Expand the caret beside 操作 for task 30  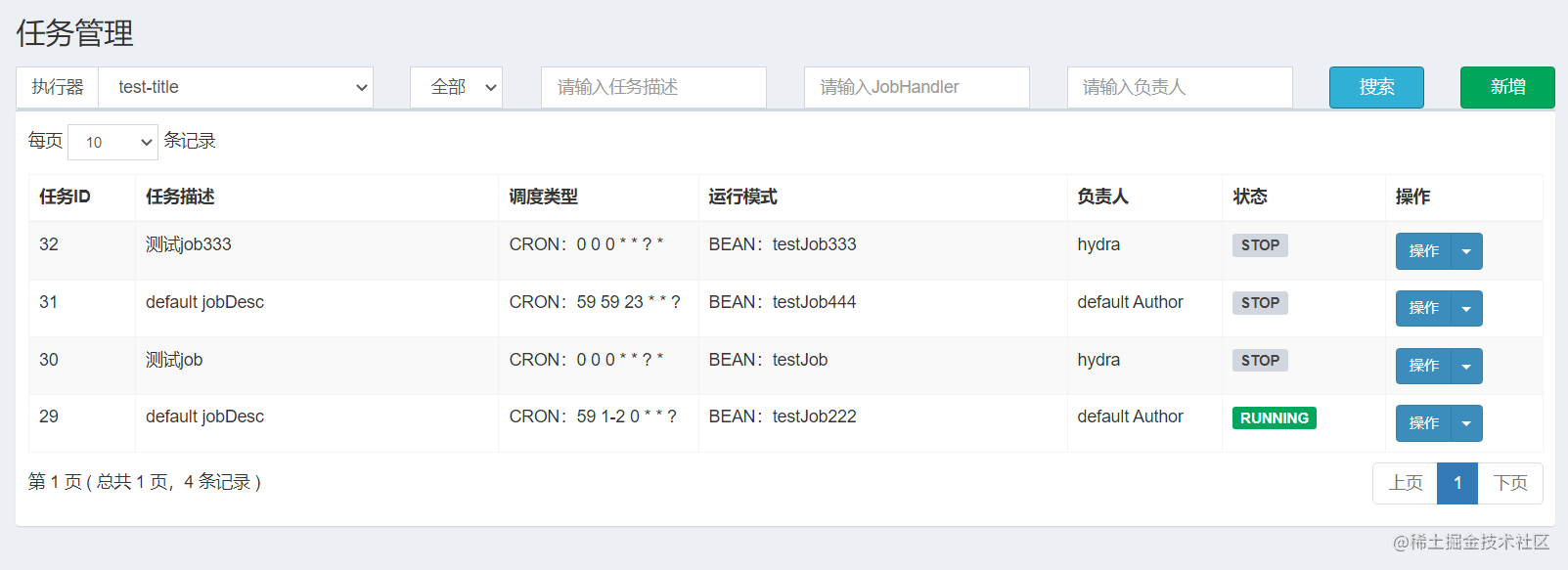[x=1466, y=366]
